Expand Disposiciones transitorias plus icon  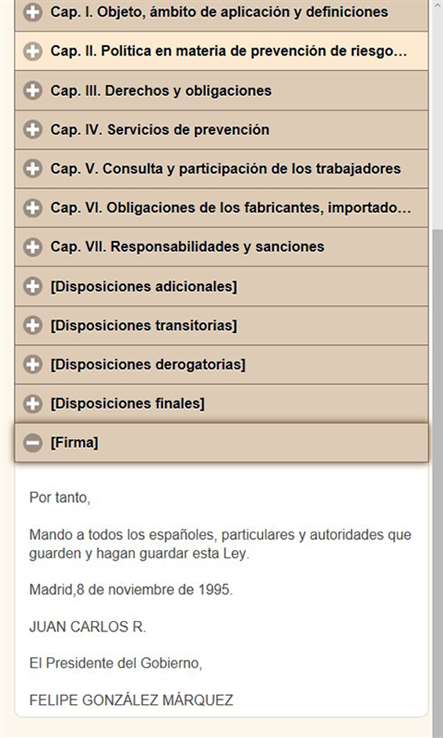(x=32, y=325)
